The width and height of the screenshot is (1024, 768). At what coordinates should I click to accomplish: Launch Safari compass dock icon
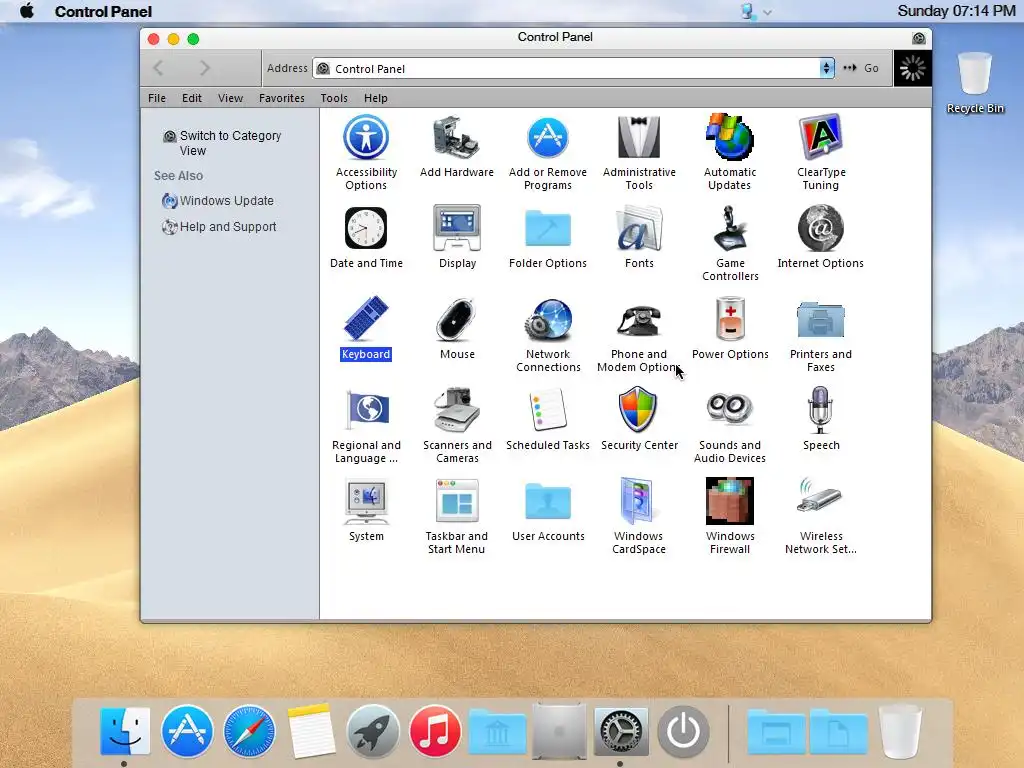[x=249, y=731]
